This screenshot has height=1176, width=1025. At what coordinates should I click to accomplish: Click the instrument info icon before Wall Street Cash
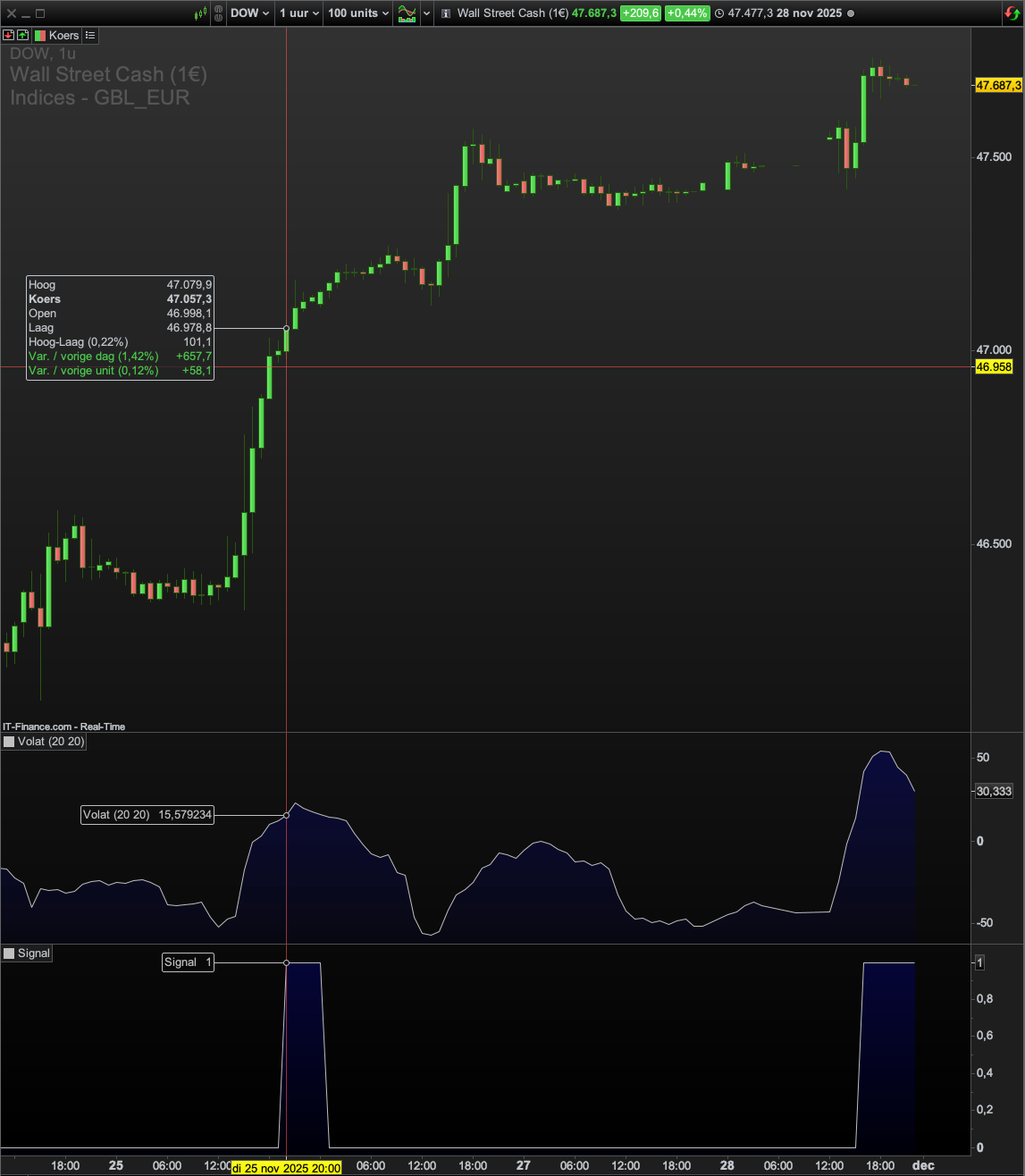tap(446, 13)
